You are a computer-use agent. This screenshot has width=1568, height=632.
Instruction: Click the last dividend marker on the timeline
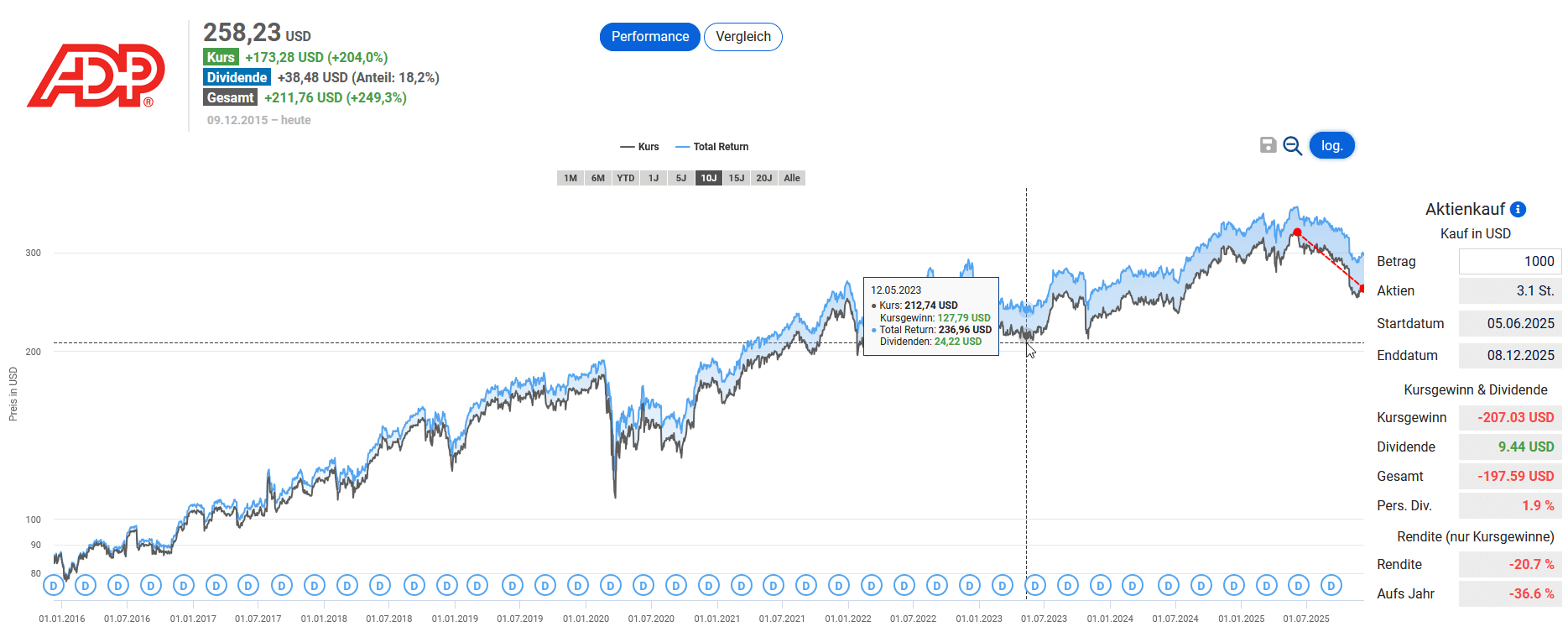(x=1331, y=585)
